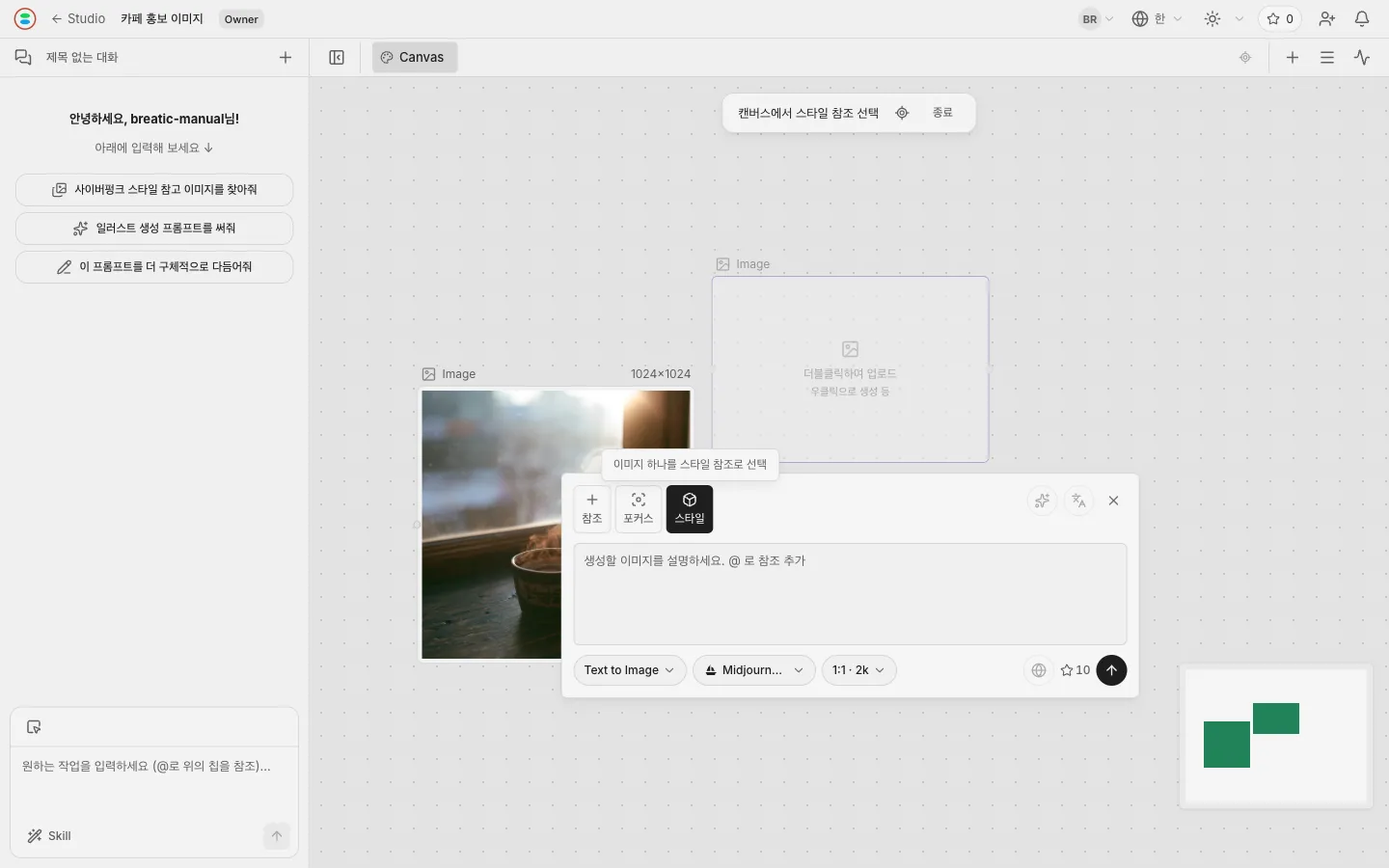Start a new conversation with plus
Screen dimensions: 1389x868
click(x=286, y=57)
